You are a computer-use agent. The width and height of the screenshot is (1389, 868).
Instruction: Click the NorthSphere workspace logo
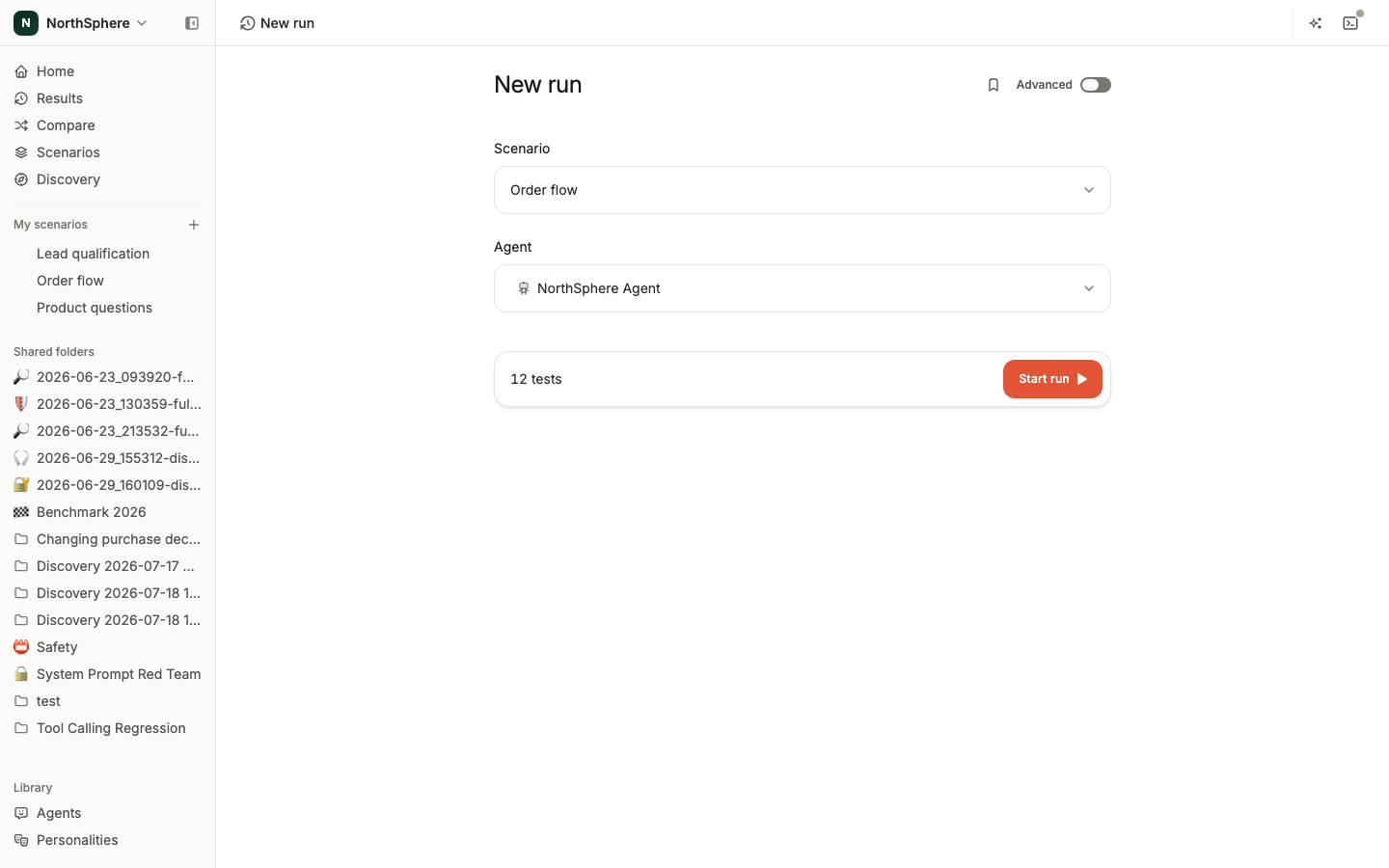click(x=26, y=23)
